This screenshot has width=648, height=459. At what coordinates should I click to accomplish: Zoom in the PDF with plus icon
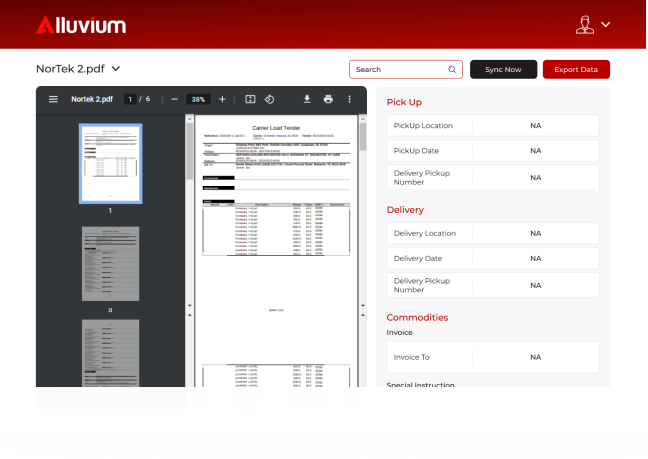222,100
